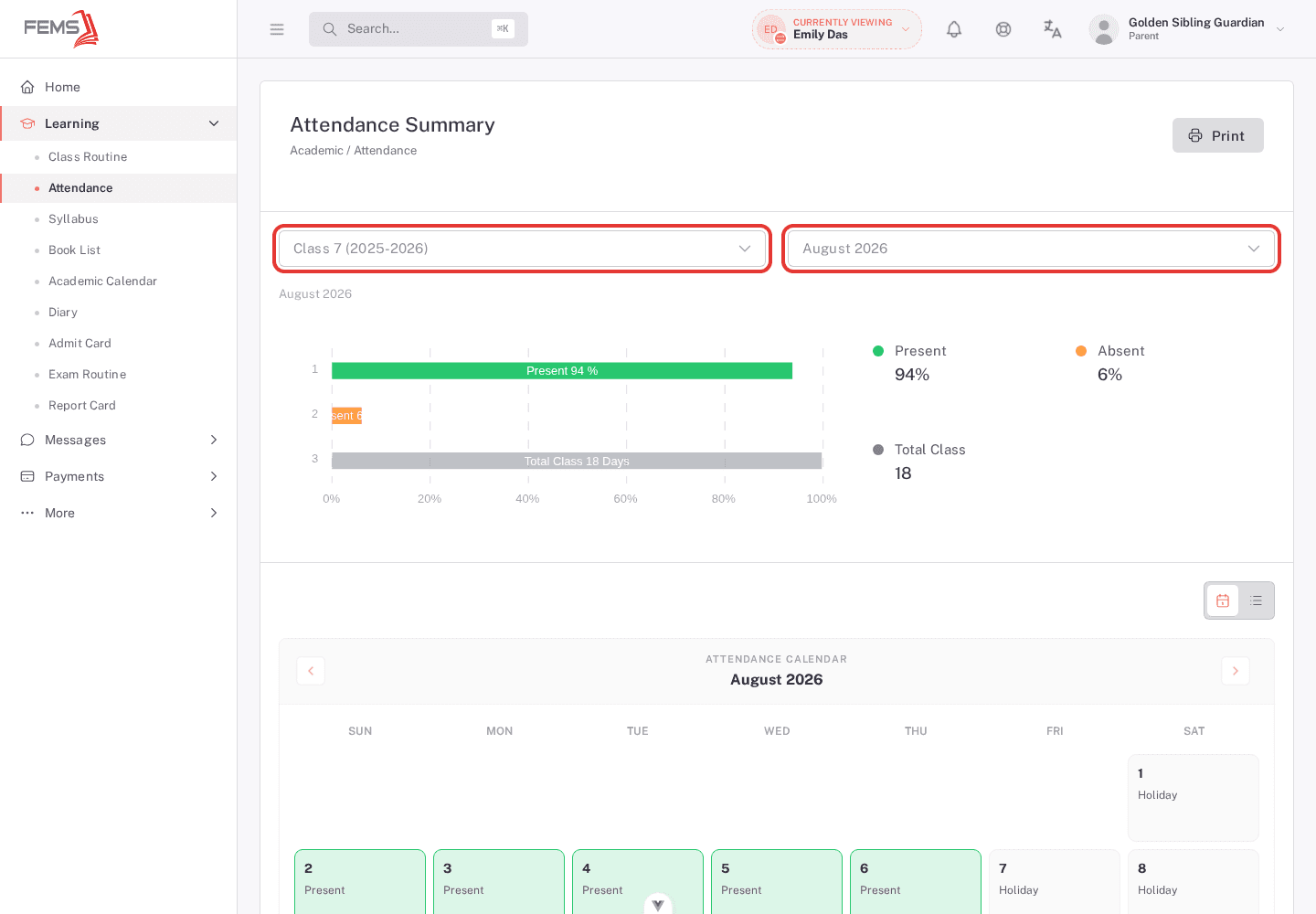Click the More ellipsis icon
Image resolution: width=1316 pixels, height=914 pixels.
click(x=27, y=513)
